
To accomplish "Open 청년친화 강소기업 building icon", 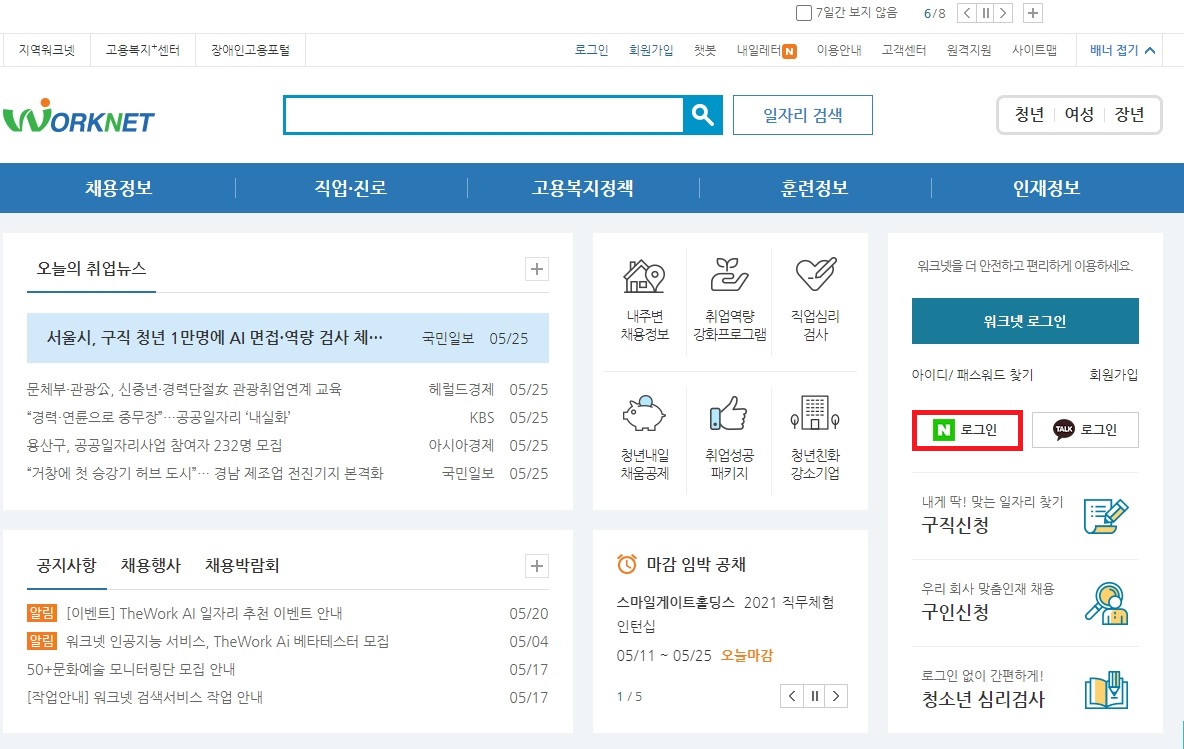I will pyautogui.click(x=815, y=414).
